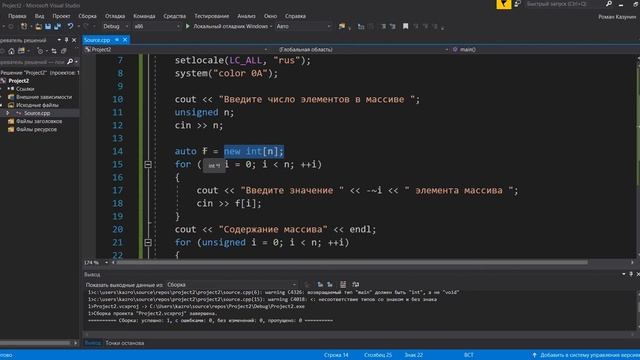Expand the debugger target dropdown arrow
Viewport: 640px width, 360px height.
(x=271, y=26)
